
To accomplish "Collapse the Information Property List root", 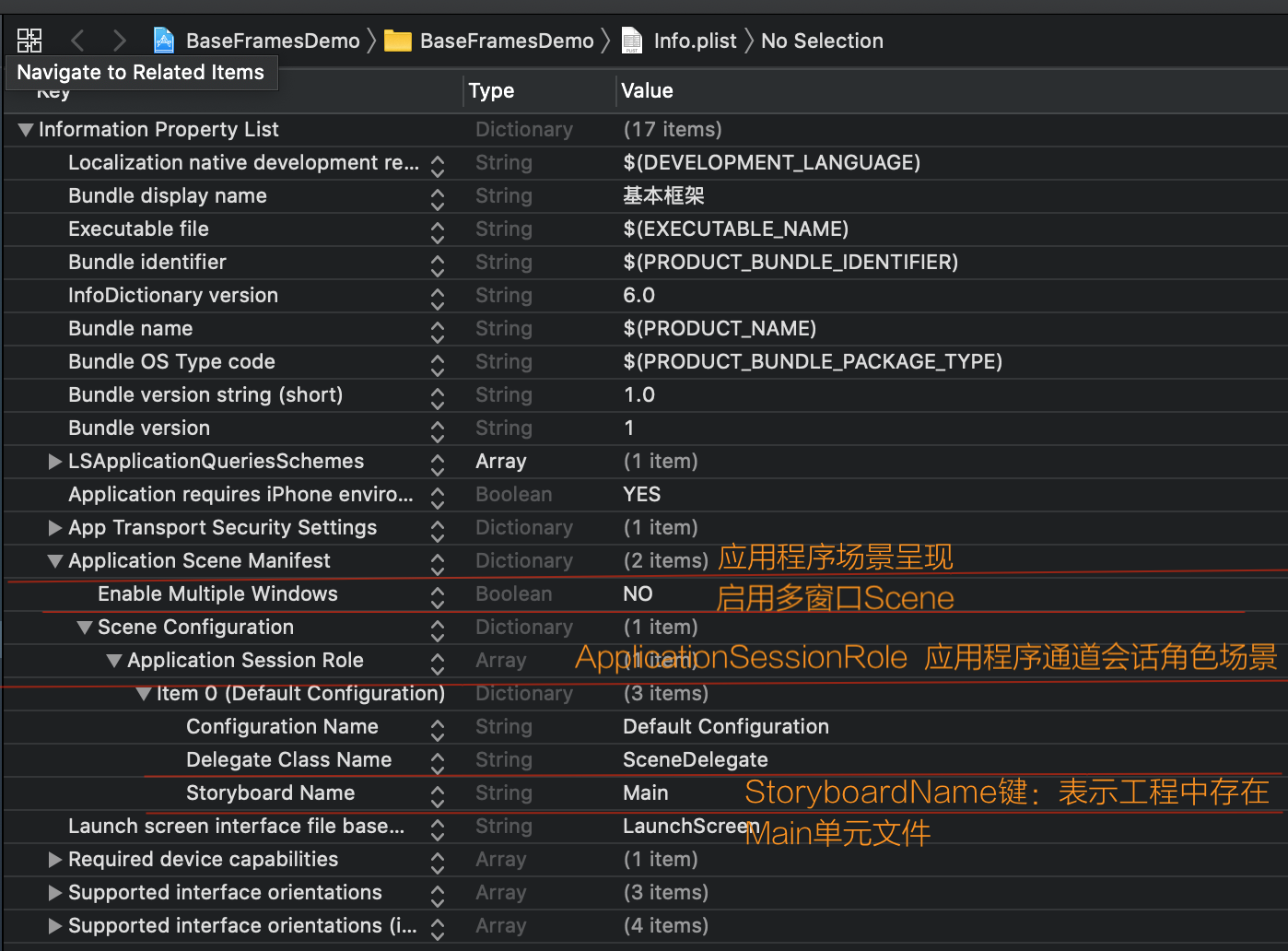I will (x=26, y=130).
